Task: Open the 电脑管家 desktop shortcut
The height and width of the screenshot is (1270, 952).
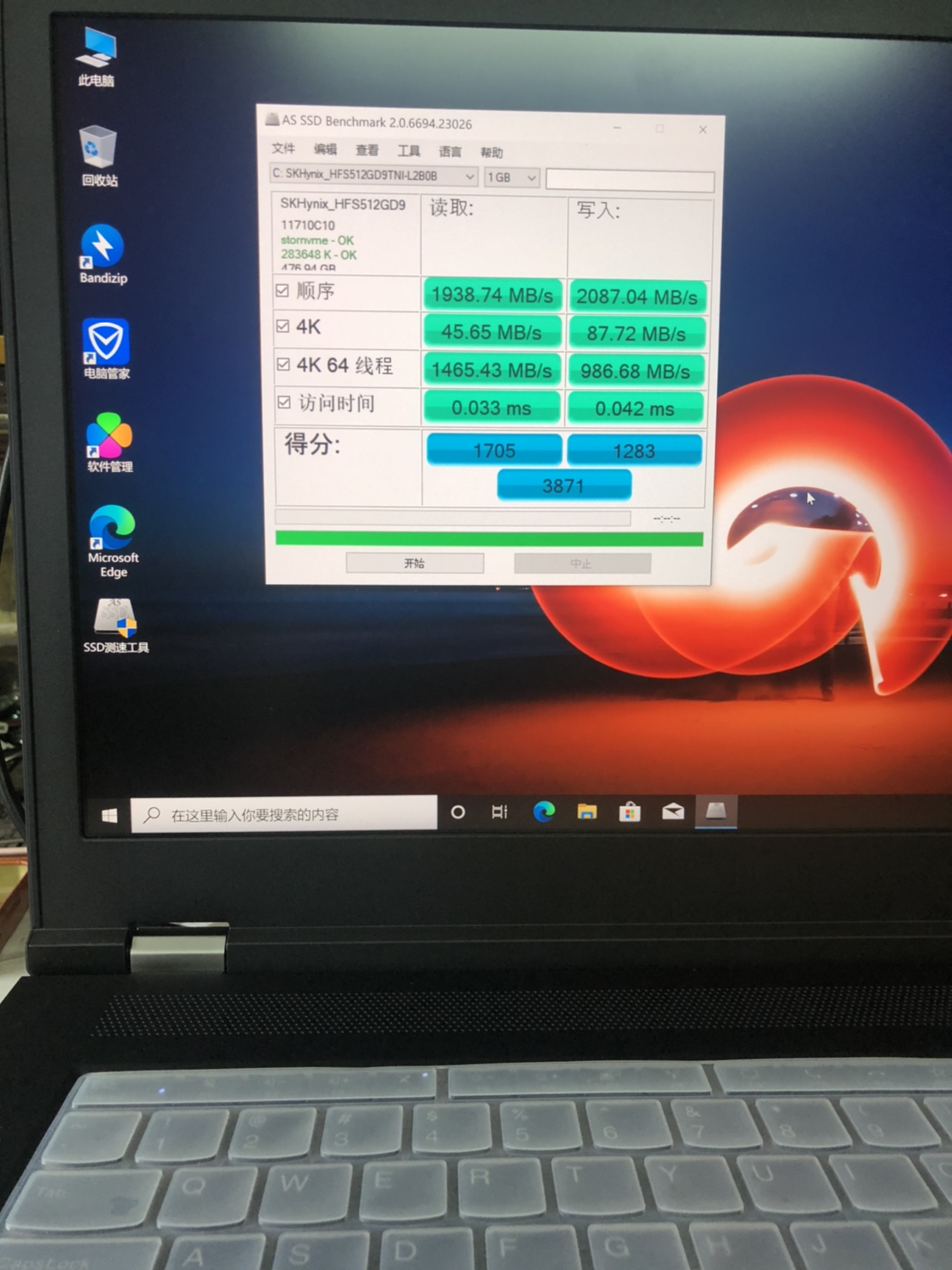Action: (x=106, y=348)
